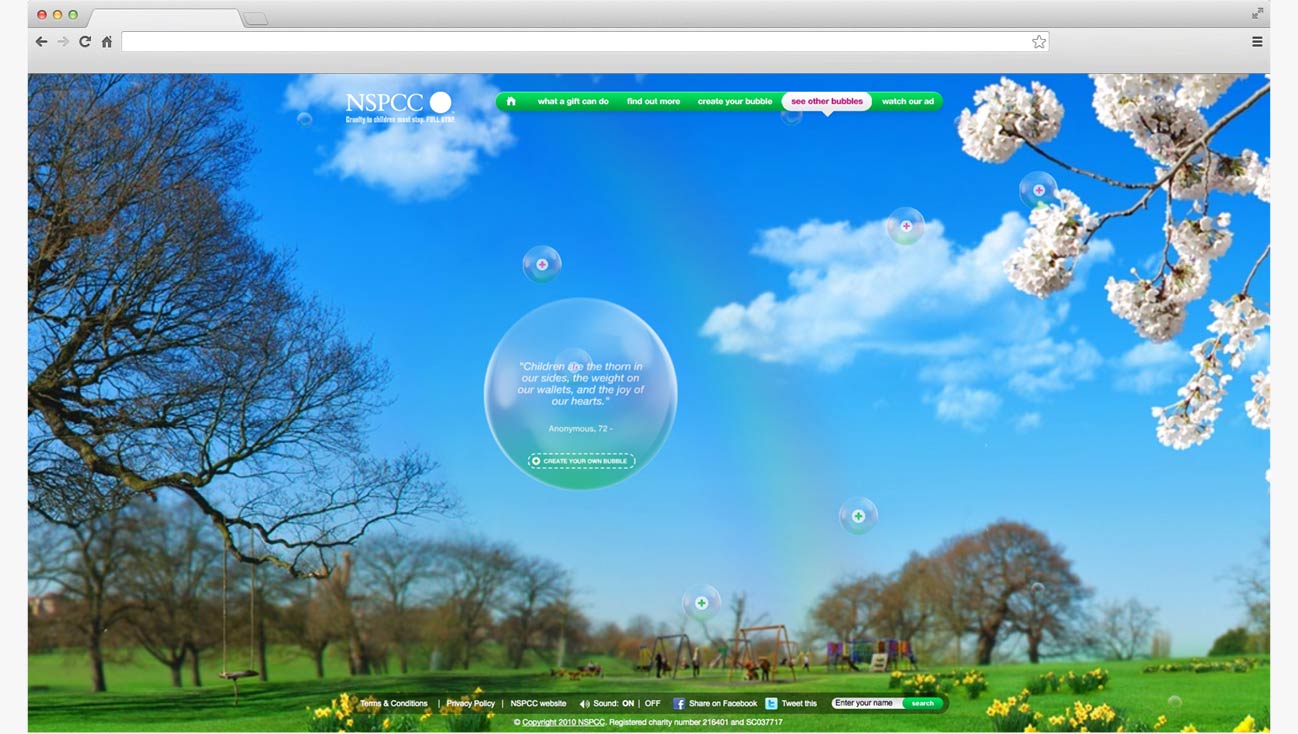This screenshot has width=1298, height=734.
Task: Reload the page with the refresh icon
Action: pos(85,42)
